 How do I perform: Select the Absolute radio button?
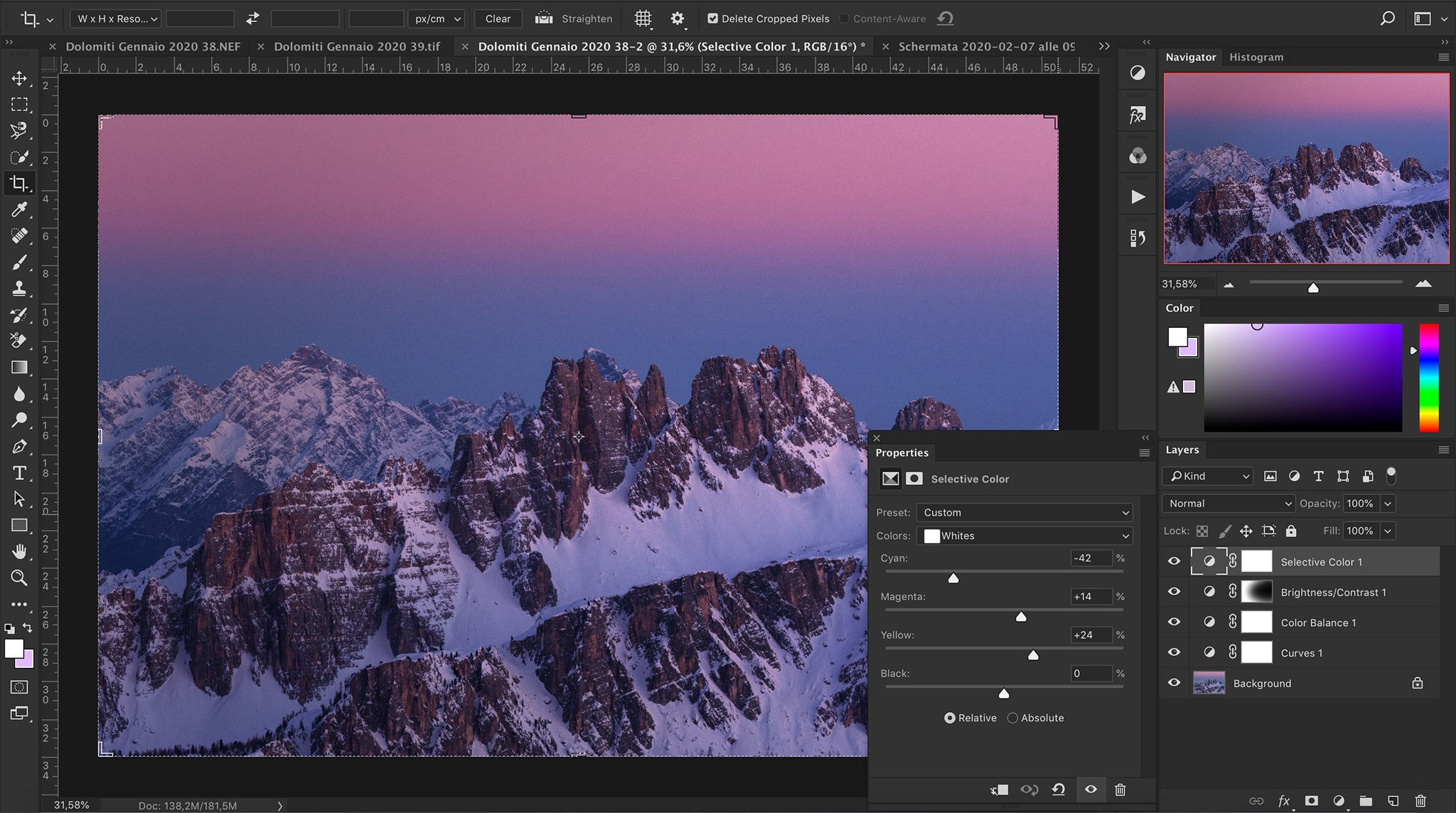(x=1012, y=718)
